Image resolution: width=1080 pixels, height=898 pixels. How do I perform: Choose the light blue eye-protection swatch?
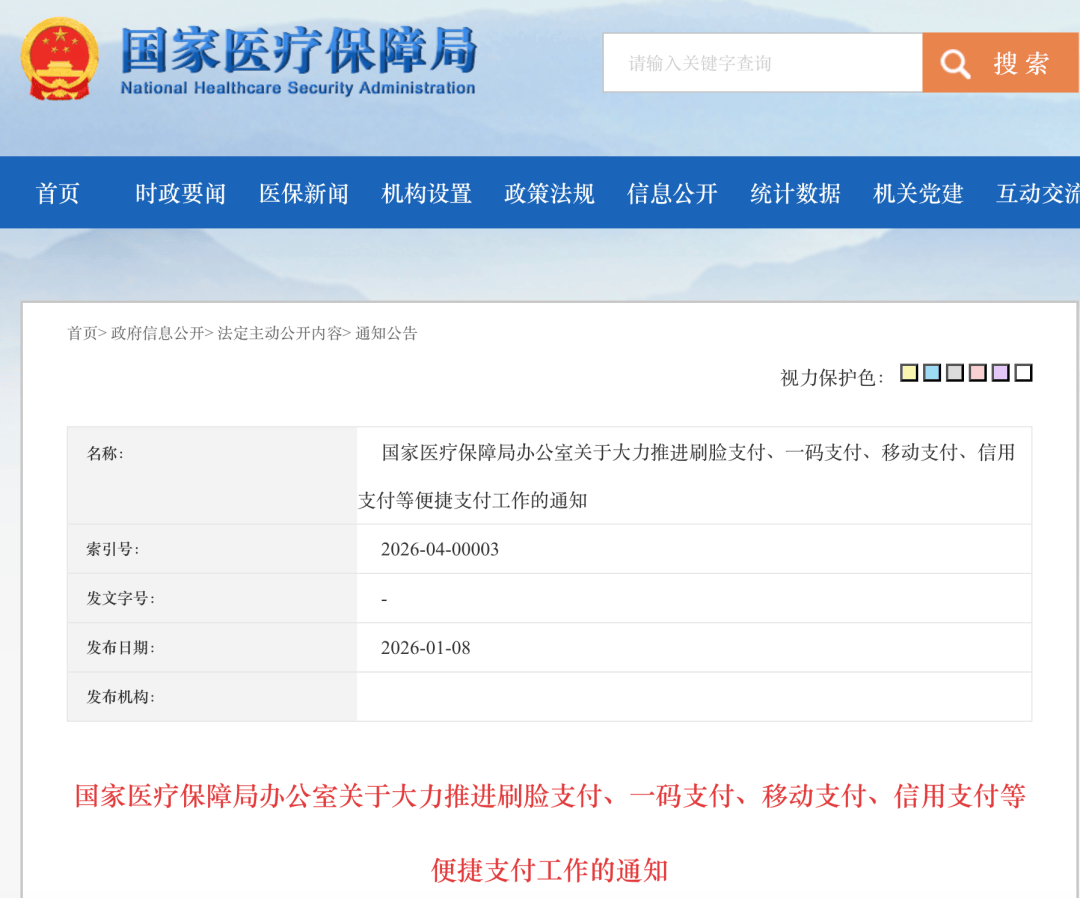click(932, 373)
